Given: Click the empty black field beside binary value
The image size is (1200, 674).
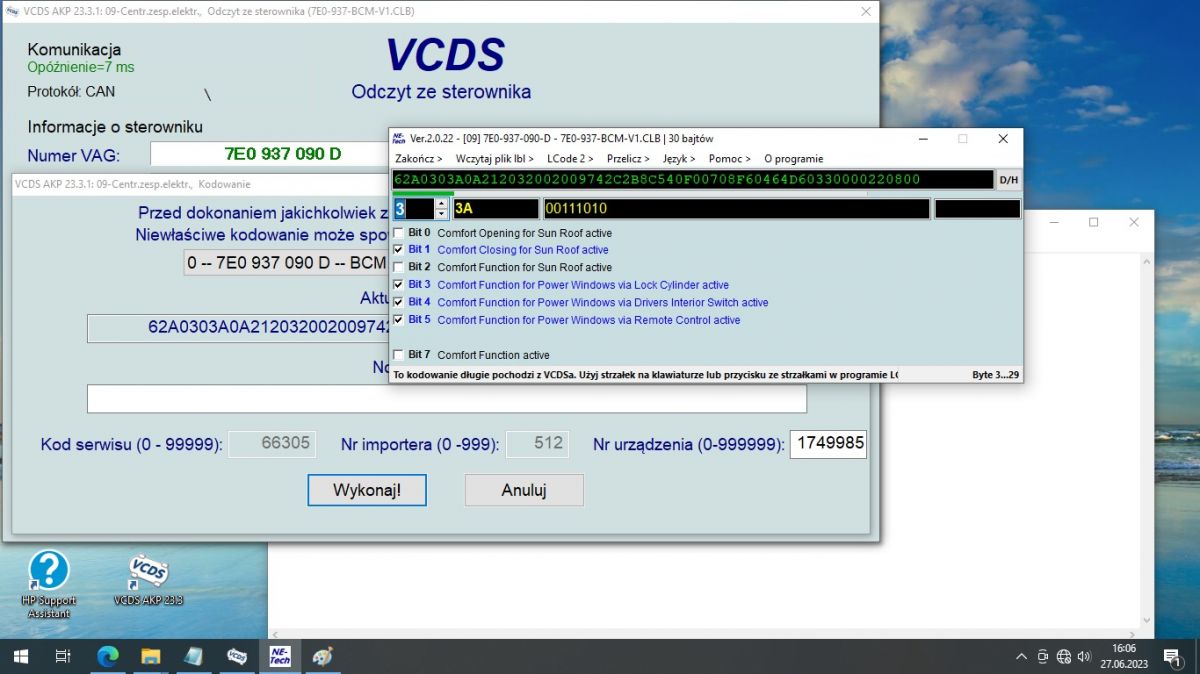Looking at the screenshot, I should [977, 209].
